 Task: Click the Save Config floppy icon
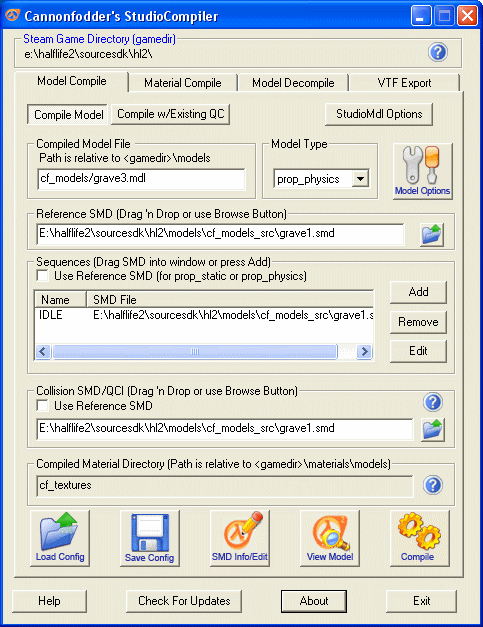150,538
